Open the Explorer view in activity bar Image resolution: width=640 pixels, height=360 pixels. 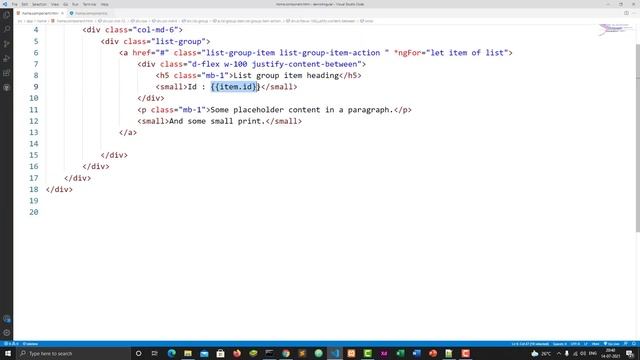[x=7, y=15]
